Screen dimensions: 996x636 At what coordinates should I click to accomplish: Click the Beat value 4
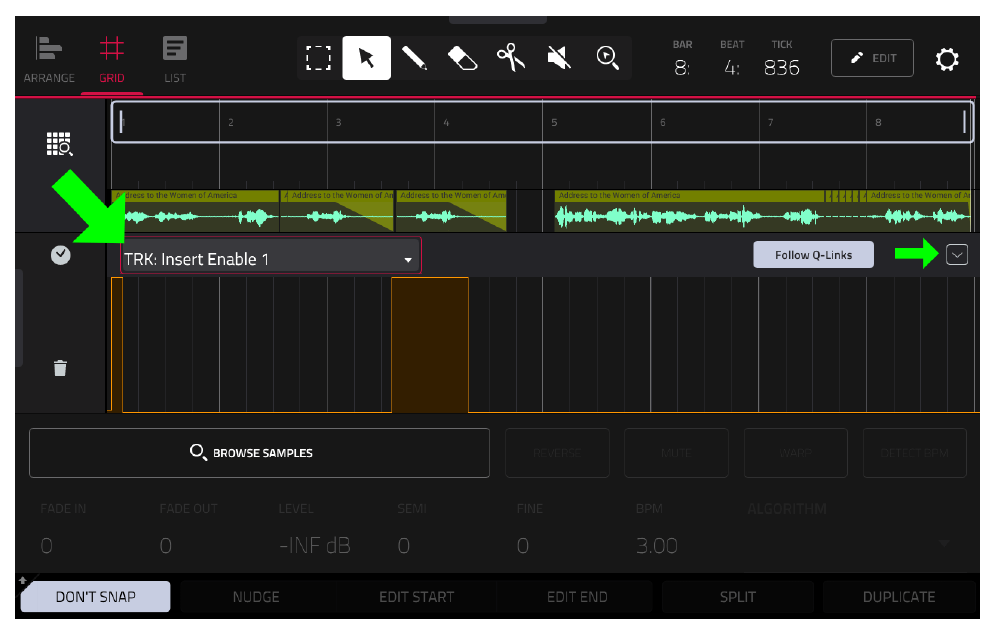[732, 67]
